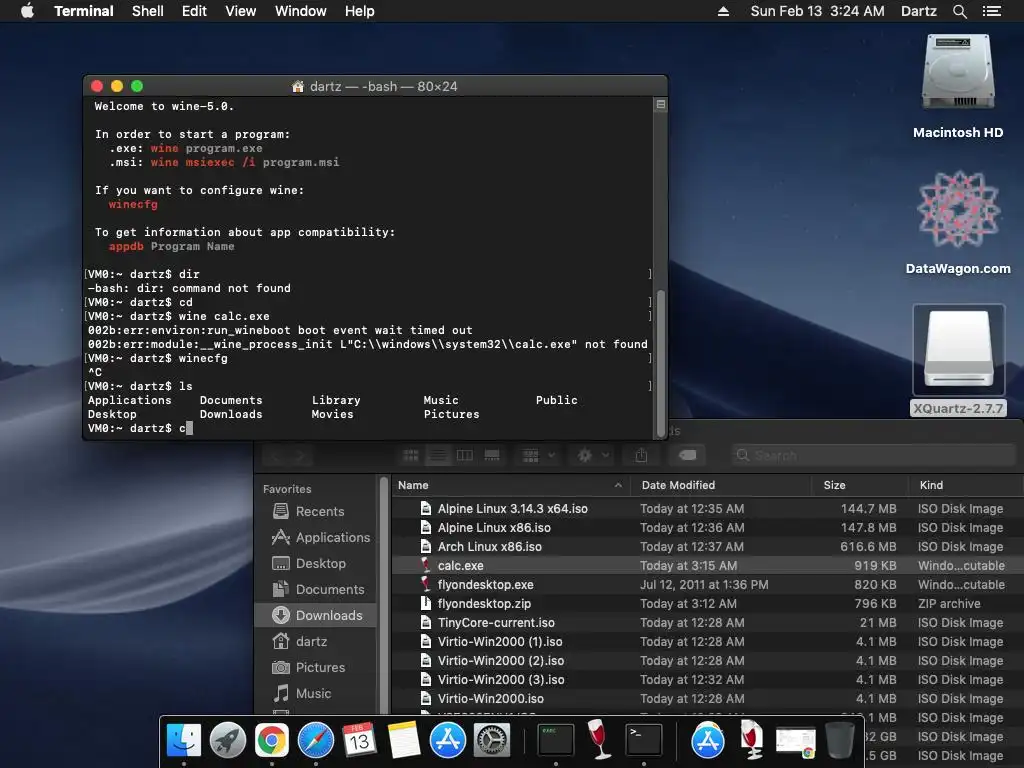
Task: Click the Finder sidebar scrollbar
Action: click(x=383, y=594)
